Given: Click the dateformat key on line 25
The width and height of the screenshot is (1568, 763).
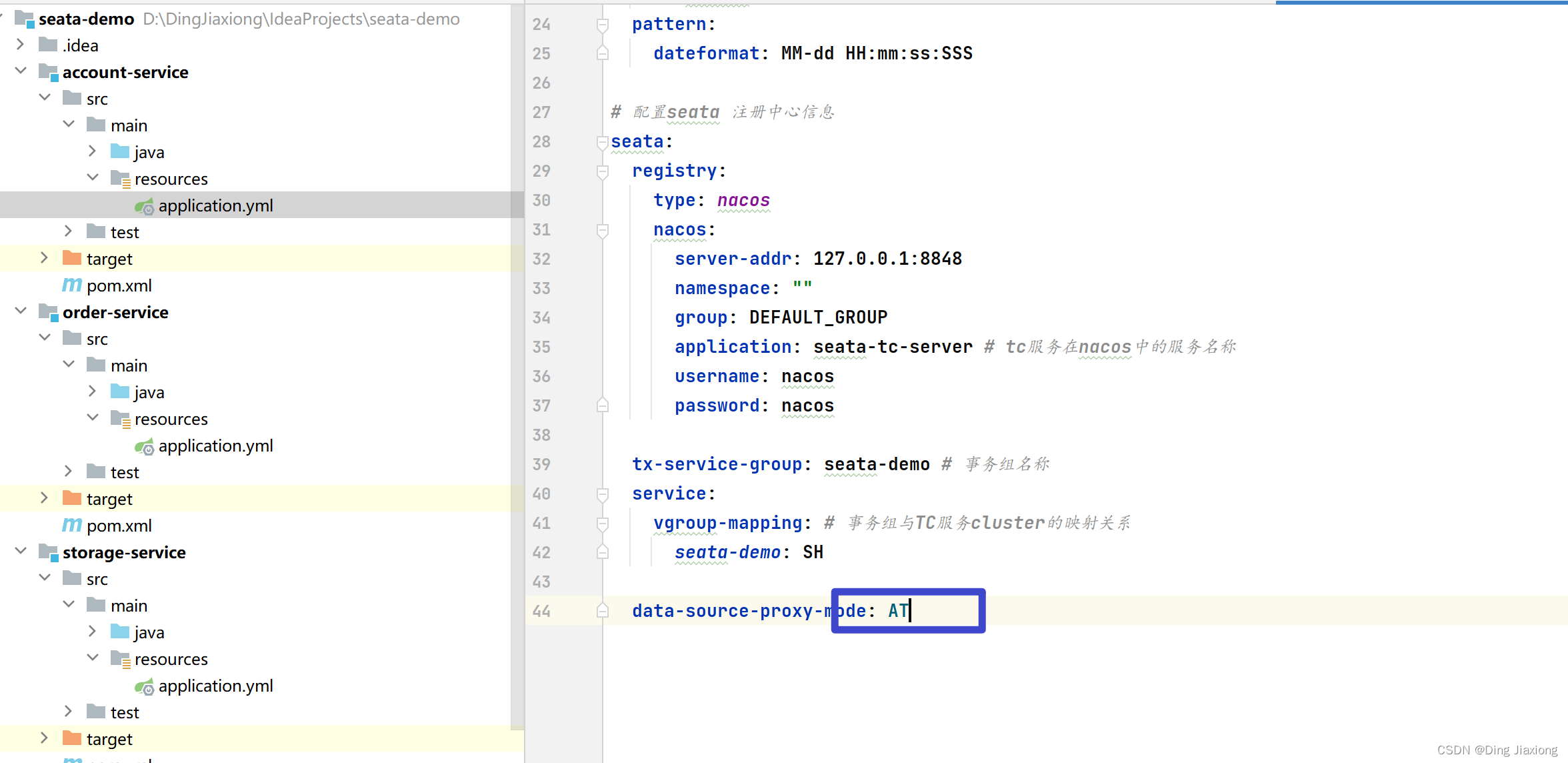Looking at the screenshot, I should [x=706, y=53].
